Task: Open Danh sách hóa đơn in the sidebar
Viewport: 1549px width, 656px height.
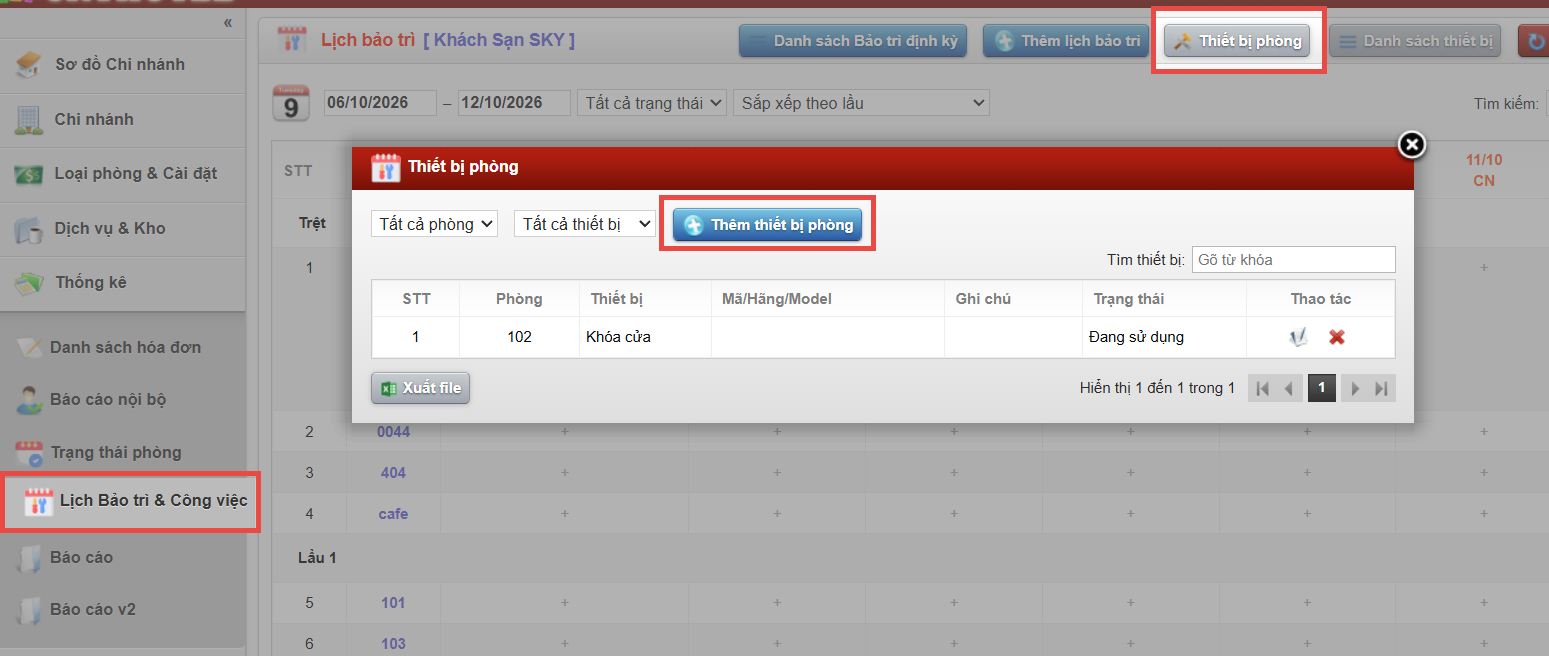Action: [125, 348]
